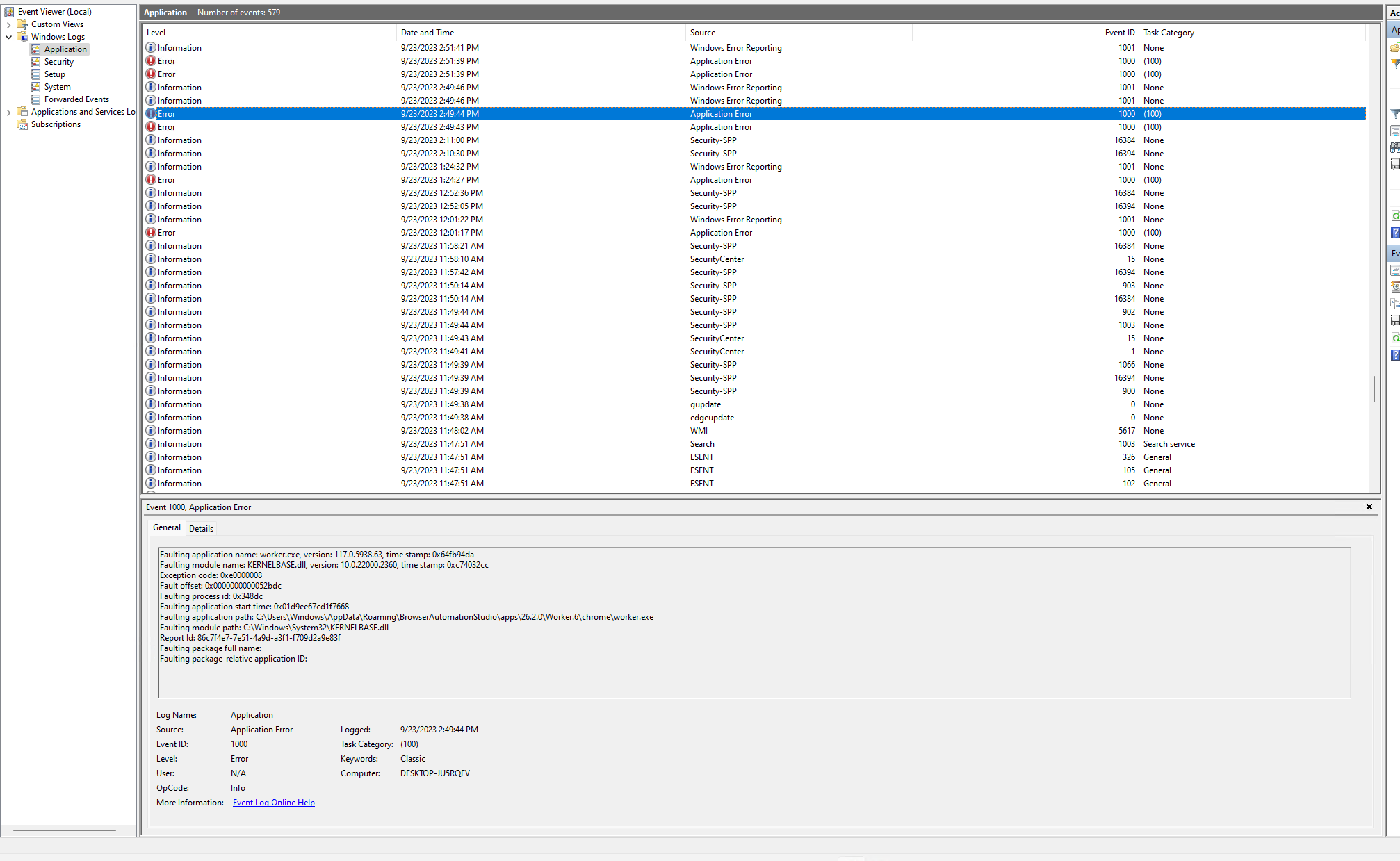This screenshot has width=1400, height=861.
Task: Click the red Error icon at 1:24:27 PM
Action: 151,180
